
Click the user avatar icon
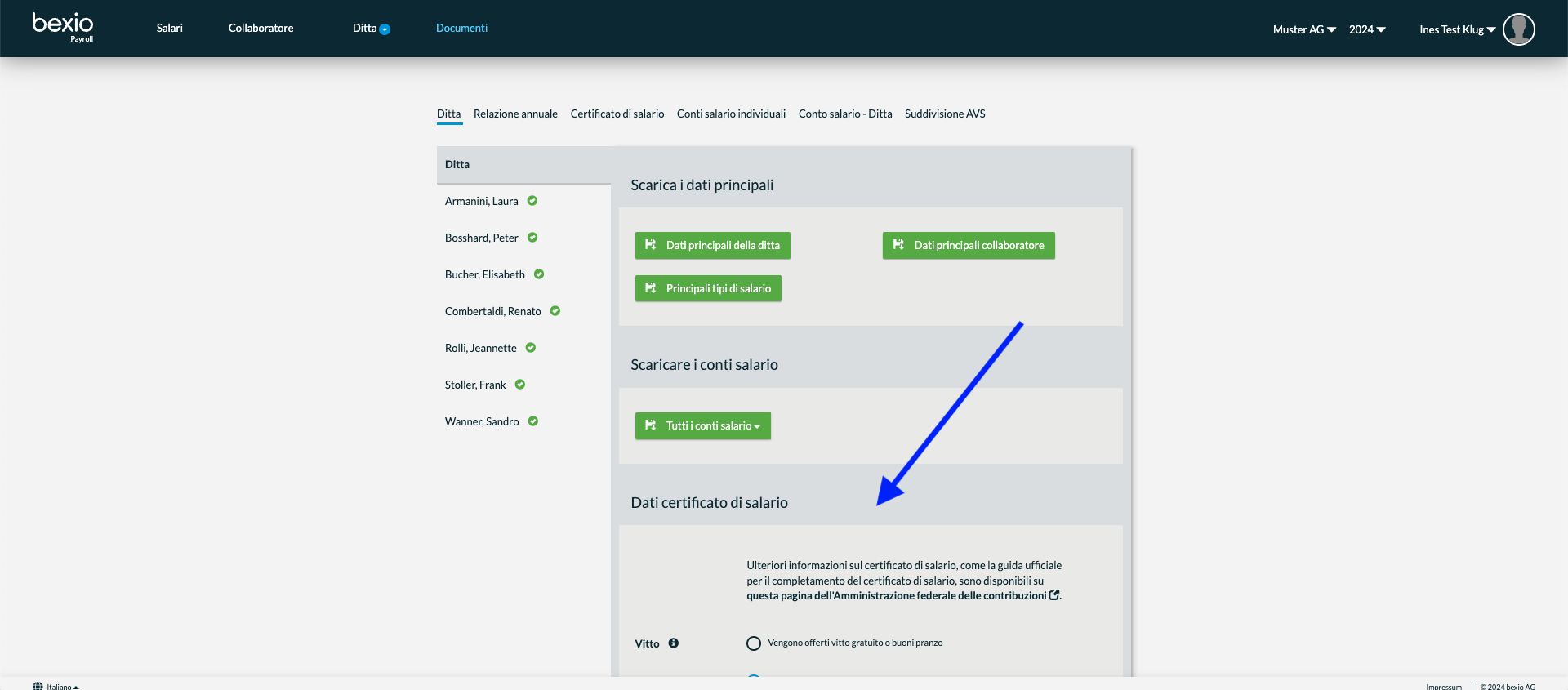click(1518, 29)
